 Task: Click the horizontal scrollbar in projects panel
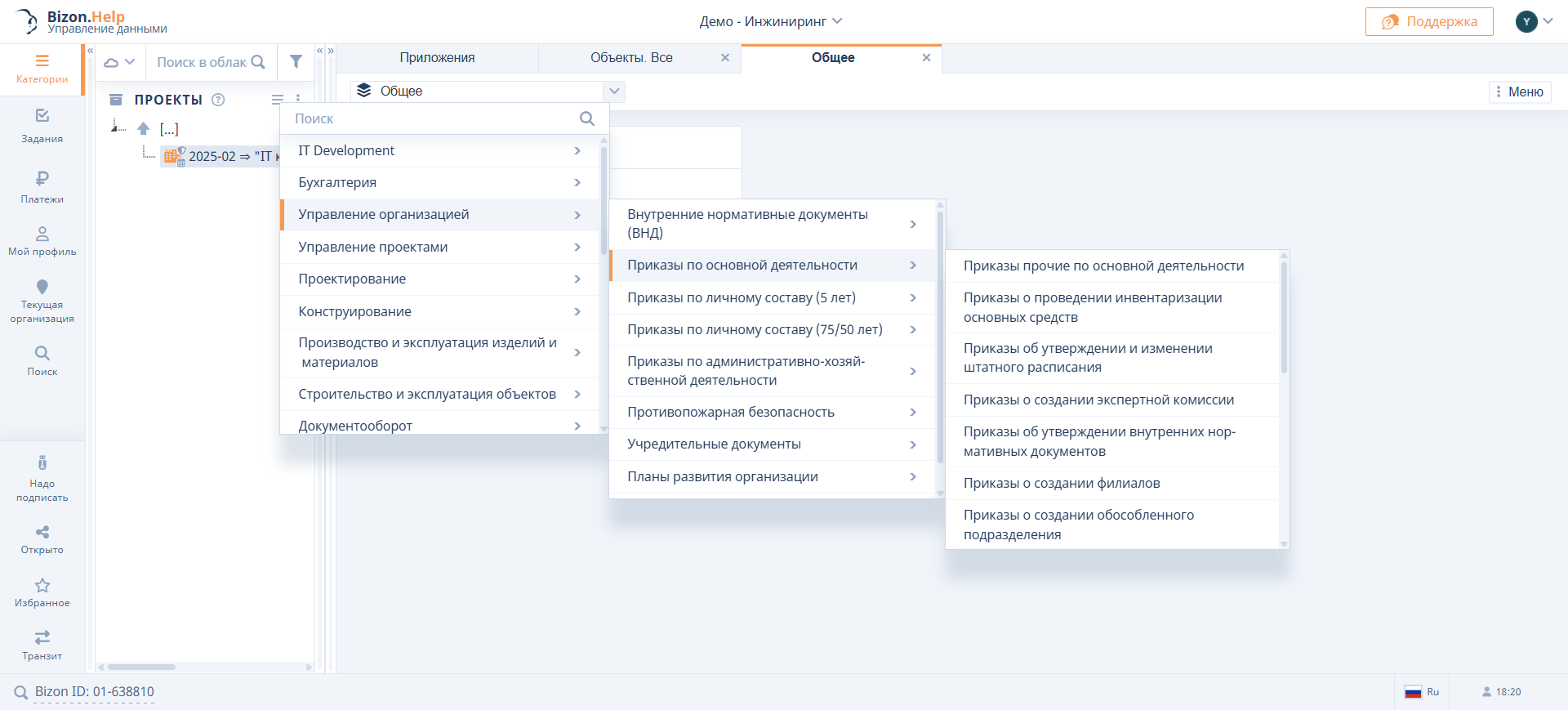click(x=141, y=667)
